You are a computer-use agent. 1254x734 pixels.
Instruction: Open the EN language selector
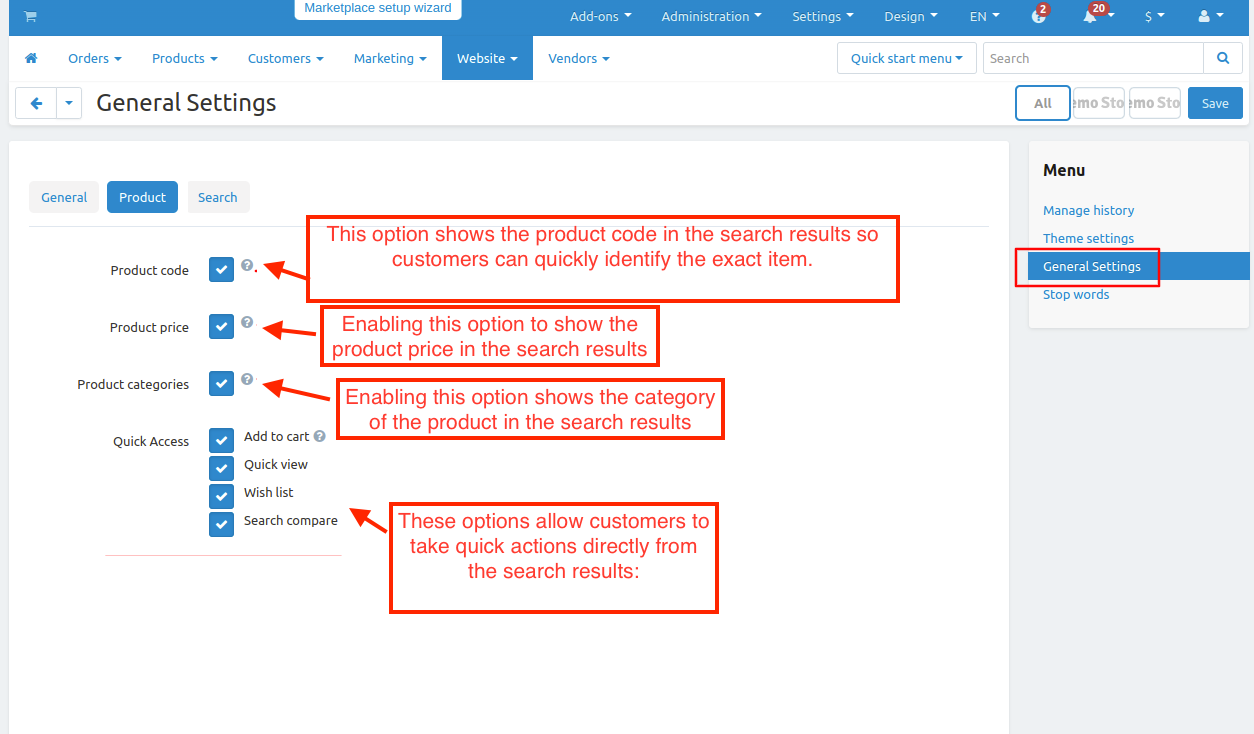pos(984,16)
